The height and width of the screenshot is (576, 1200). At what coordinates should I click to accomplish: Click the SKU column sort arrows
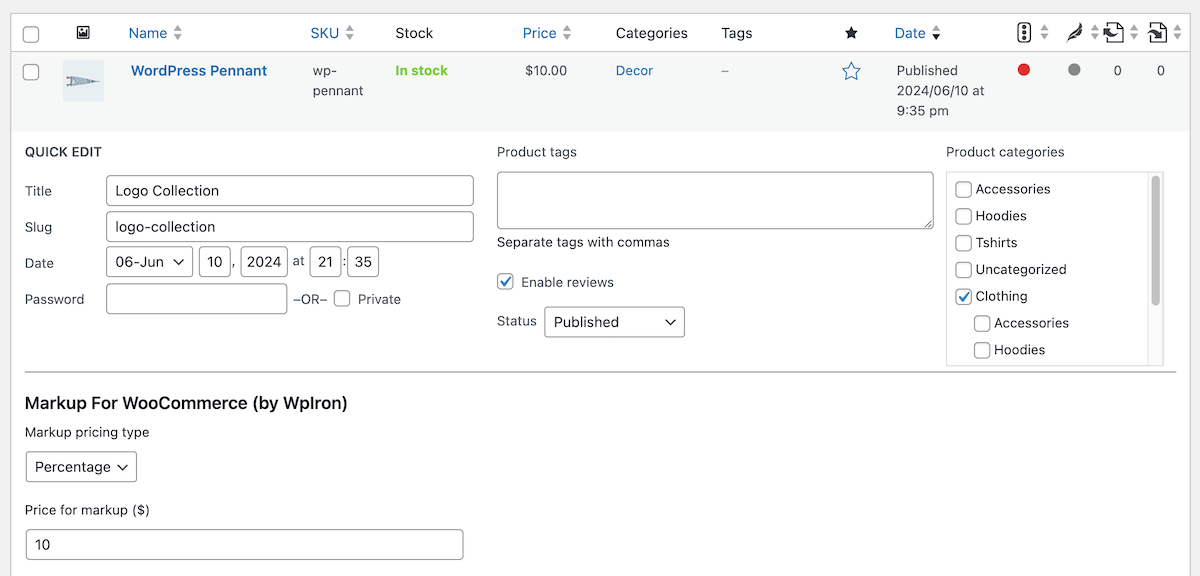[x=350, y=33]
